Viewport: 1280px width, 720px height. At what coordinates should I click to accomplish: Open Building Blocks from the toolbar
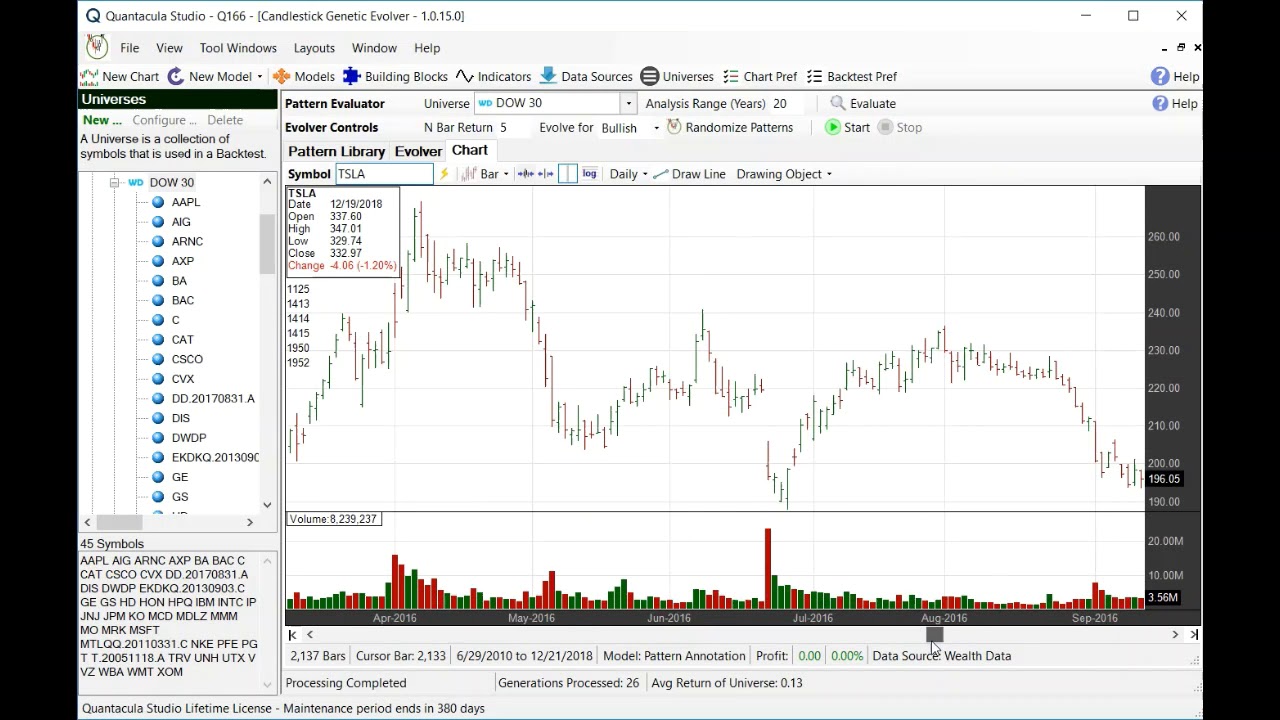[395, 76]
